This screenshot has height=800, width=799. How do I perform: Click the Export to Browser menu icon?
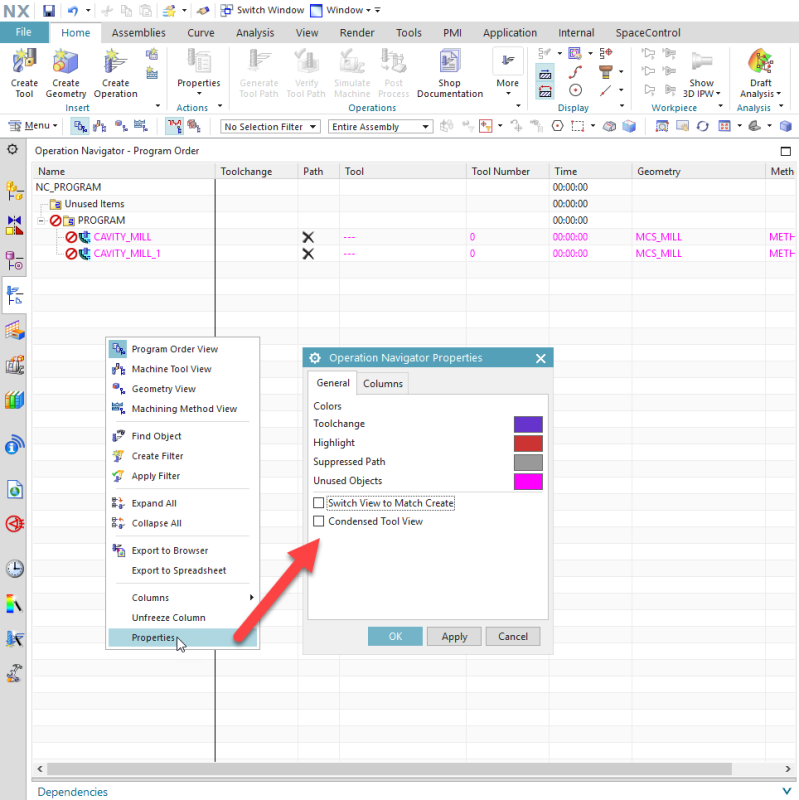pos(118,551)
